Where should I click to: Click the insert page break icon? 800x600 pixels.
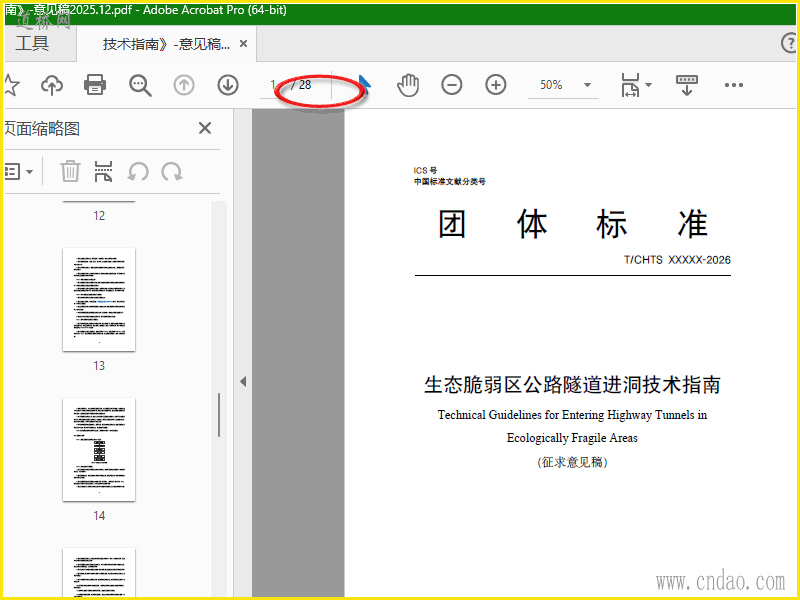(x=104, y=171)
